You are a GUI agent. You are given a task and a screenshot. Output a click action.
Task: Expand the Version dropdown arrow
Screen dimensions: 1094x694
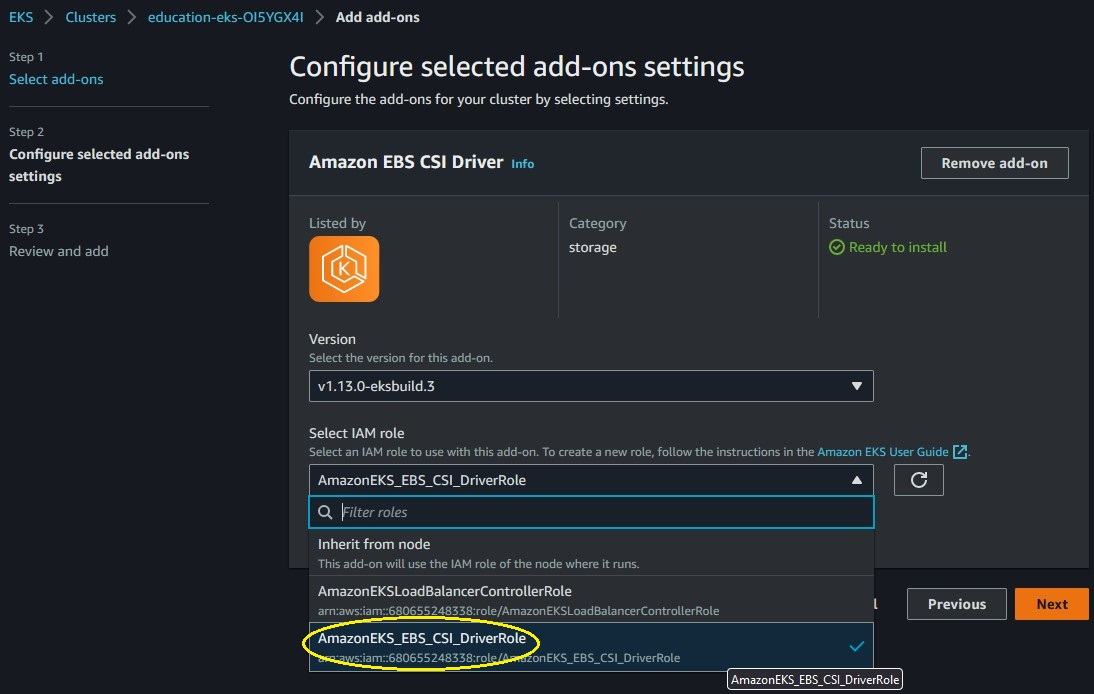pyautogui.click(x=857, y=386)
